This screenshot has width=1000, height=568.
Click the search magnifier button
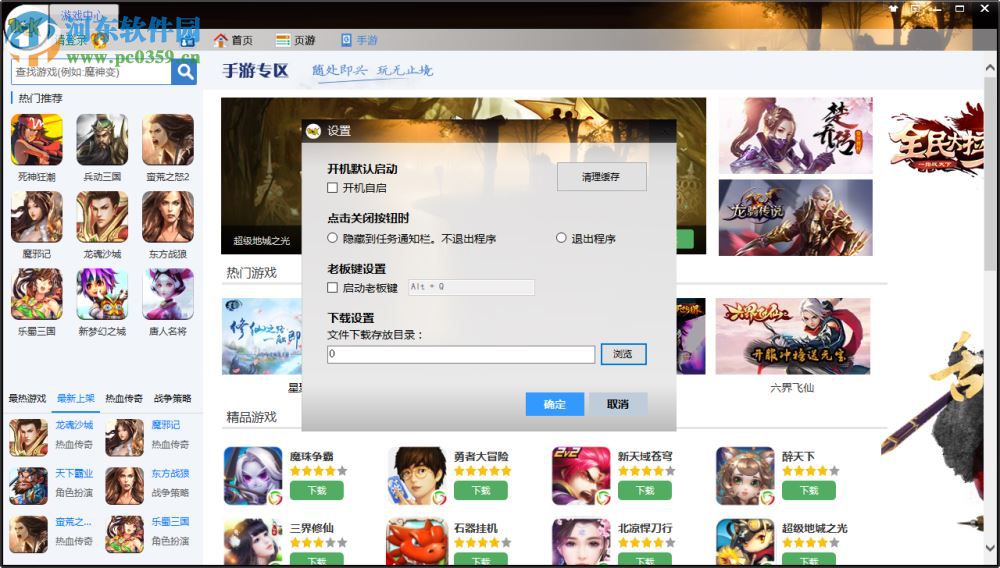click(x=184, y=72)
